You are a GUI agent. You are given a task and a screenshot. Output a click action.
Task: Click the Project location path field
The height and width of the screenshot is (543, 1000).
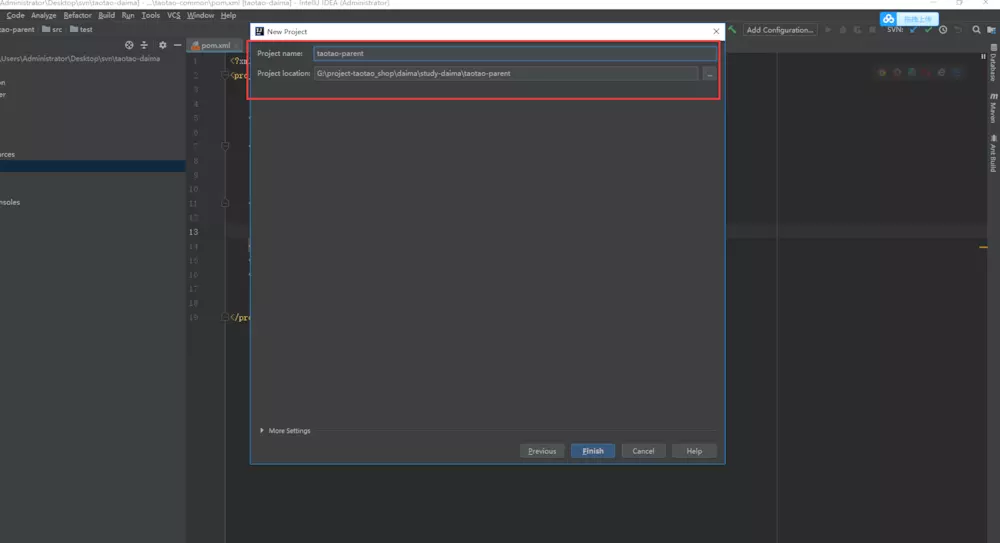point(506,73)
